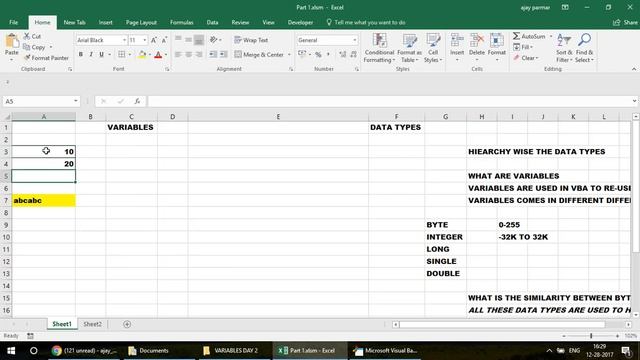Increase font size with the larger A icon
This screenshot has height=360, width=640.
point(154,40)
